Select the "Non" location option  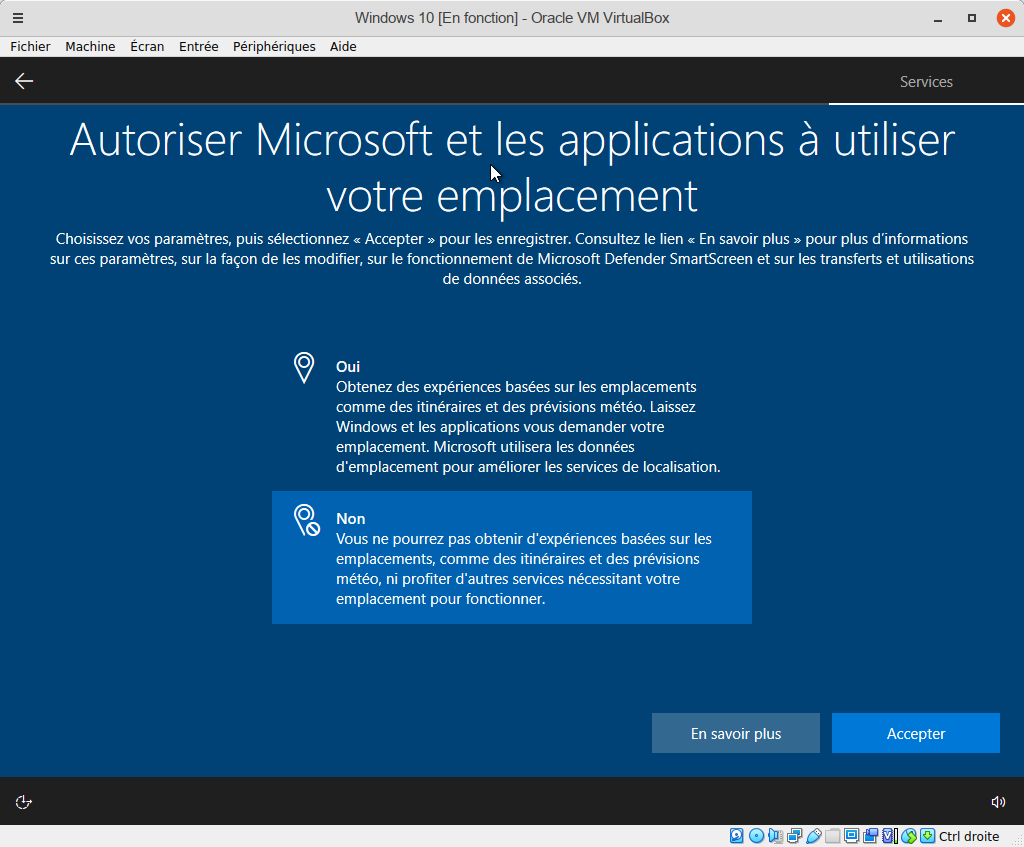coord(511,558)
